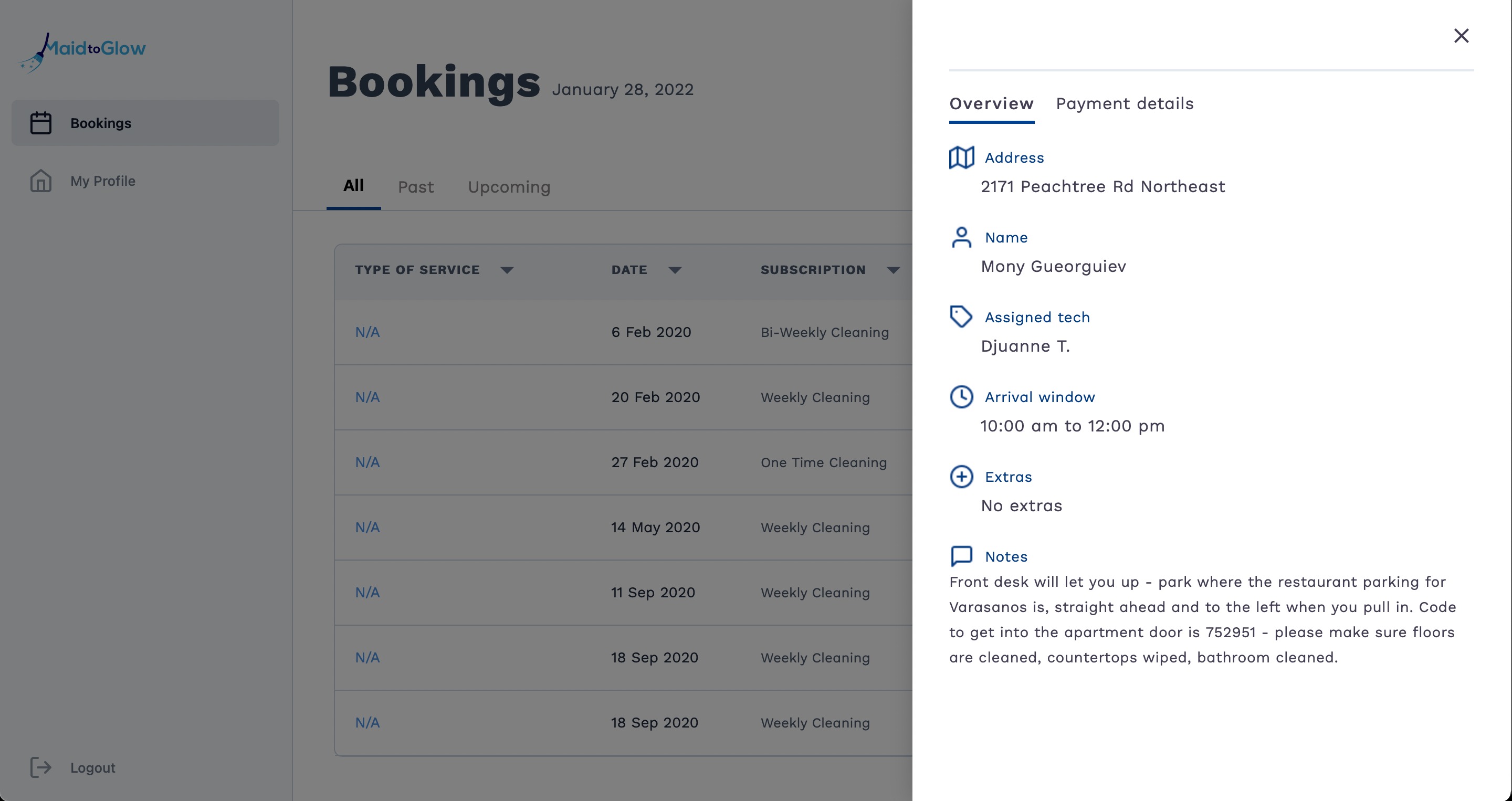This screenshot has height=801, width=1512.
Task: Open N/A link for 27 Feb 2020 booking
Action: 367,462
